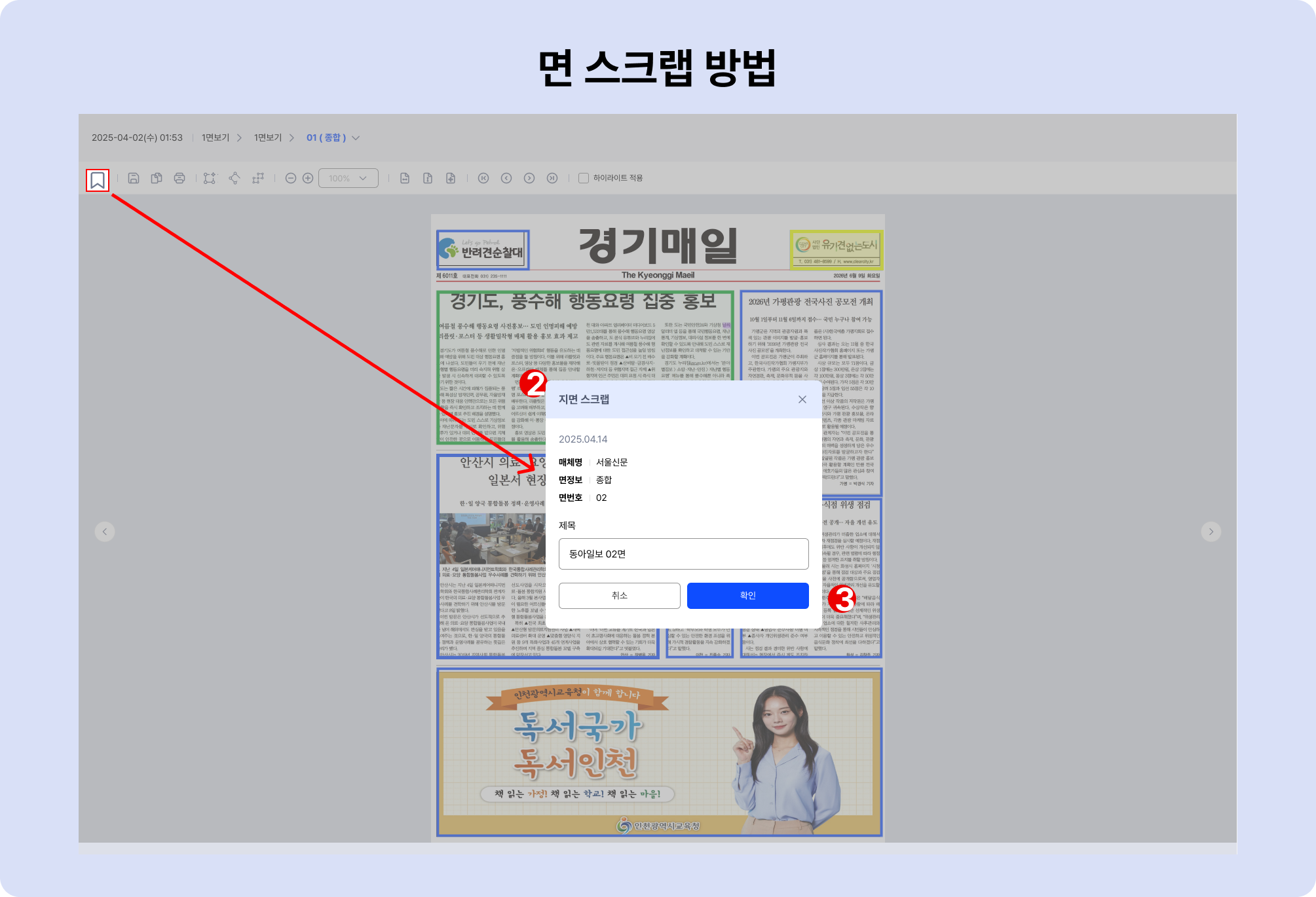Click the 확인 confirm button
1316x897 pixels.
[x=748, y=596]
